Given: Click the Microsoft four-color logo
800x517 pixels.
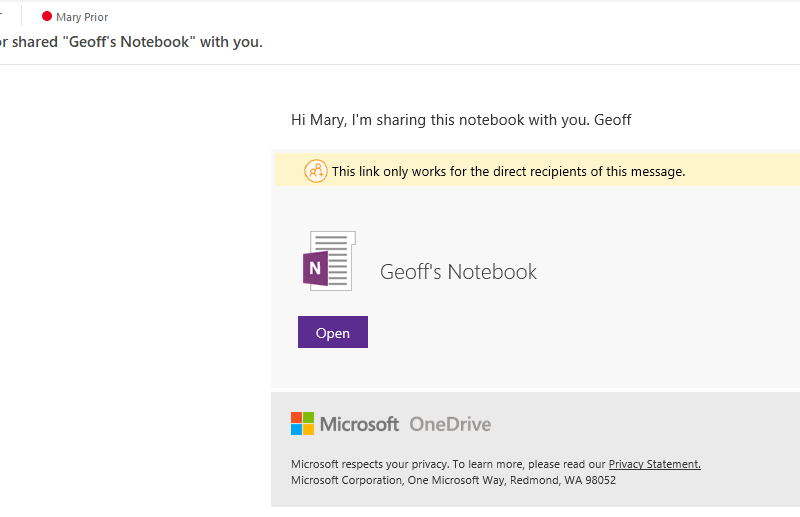Looking at the screenshot, I should point(303,424).
